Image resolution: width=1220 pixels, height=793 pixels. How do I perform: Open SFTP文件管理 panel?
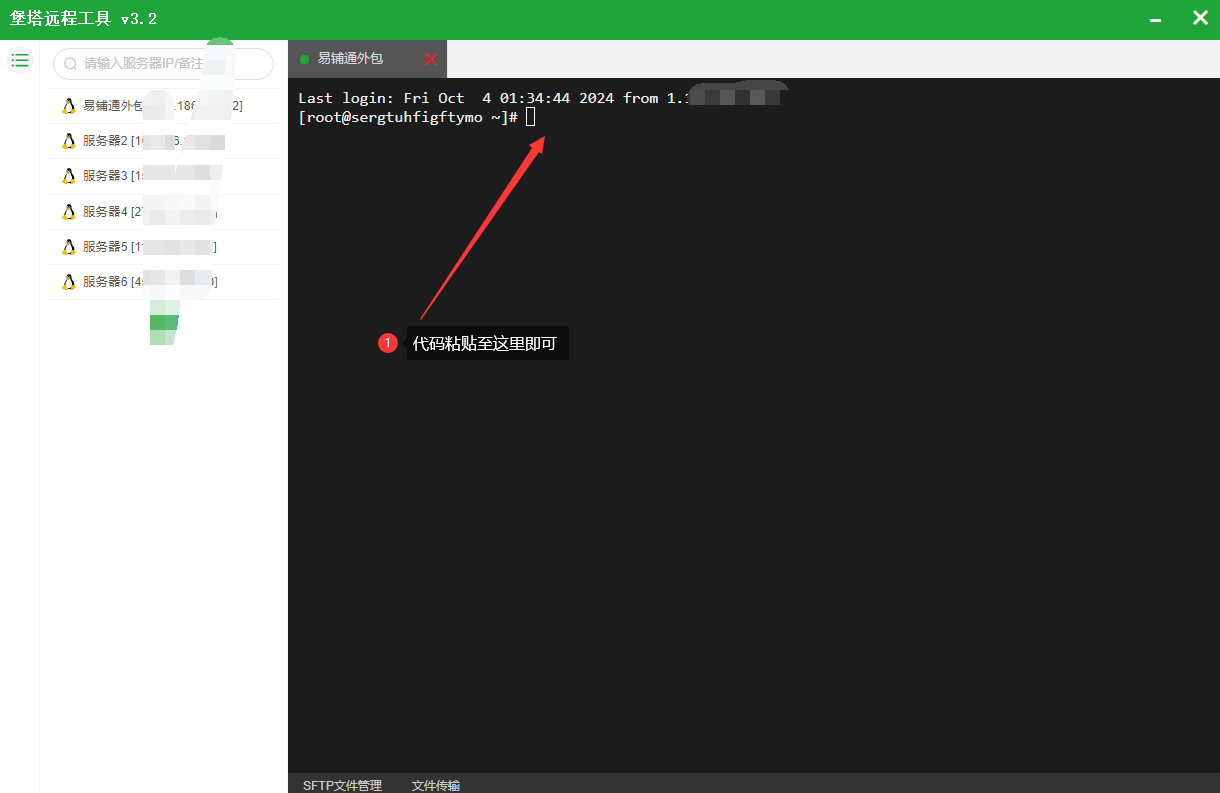coord(342,785)
